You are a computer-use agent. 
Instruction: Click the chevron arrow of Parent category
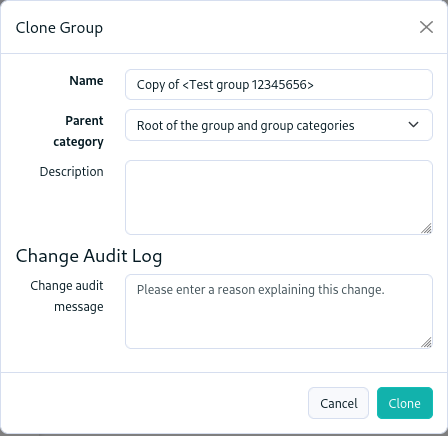coord(413,125)
